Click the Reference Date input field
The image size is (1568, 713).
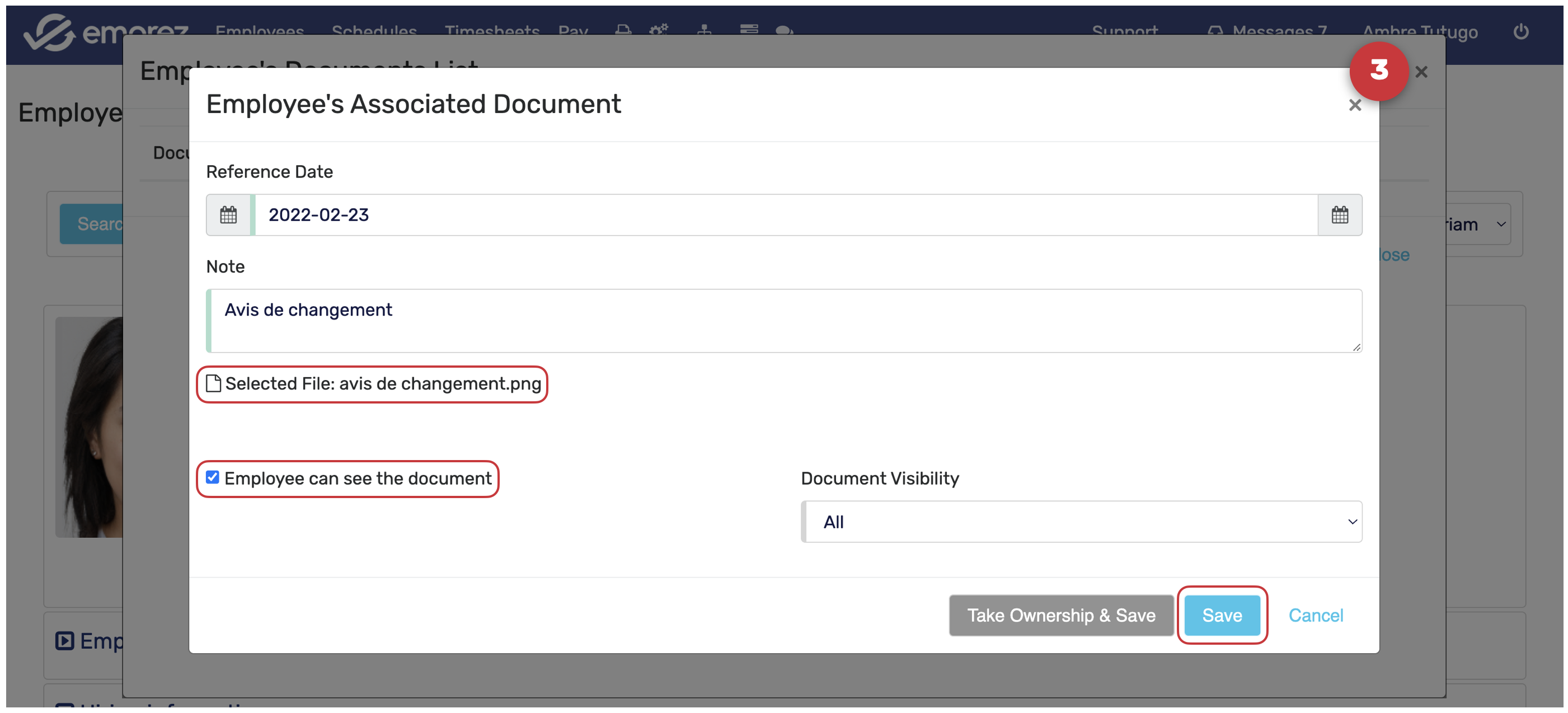785,215
